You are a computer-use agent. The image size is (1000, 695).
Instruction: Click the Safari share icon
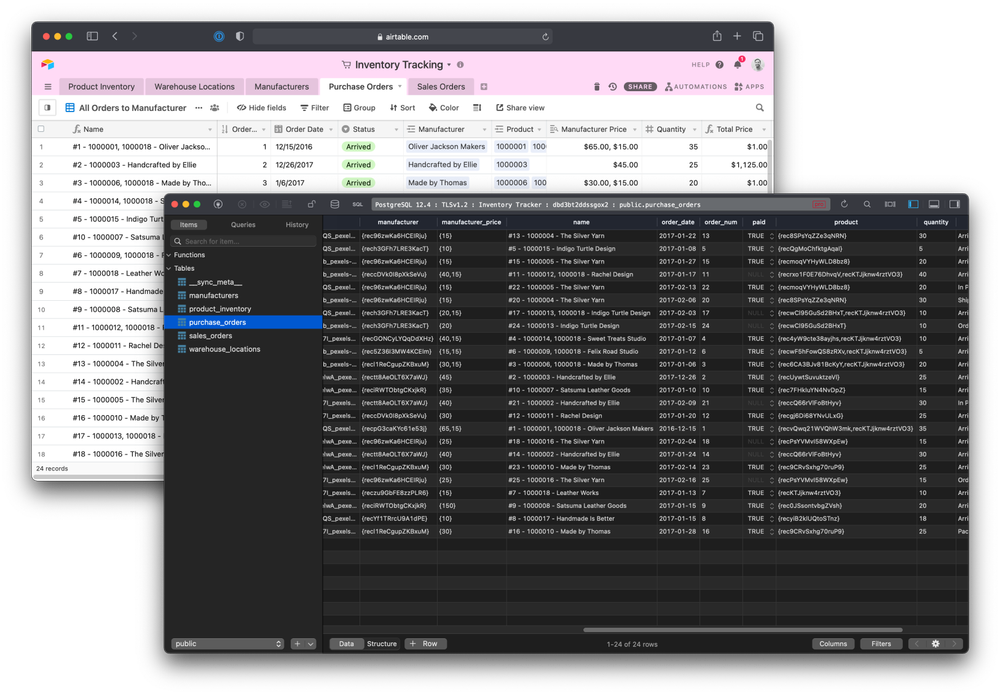tap(717, 36)
